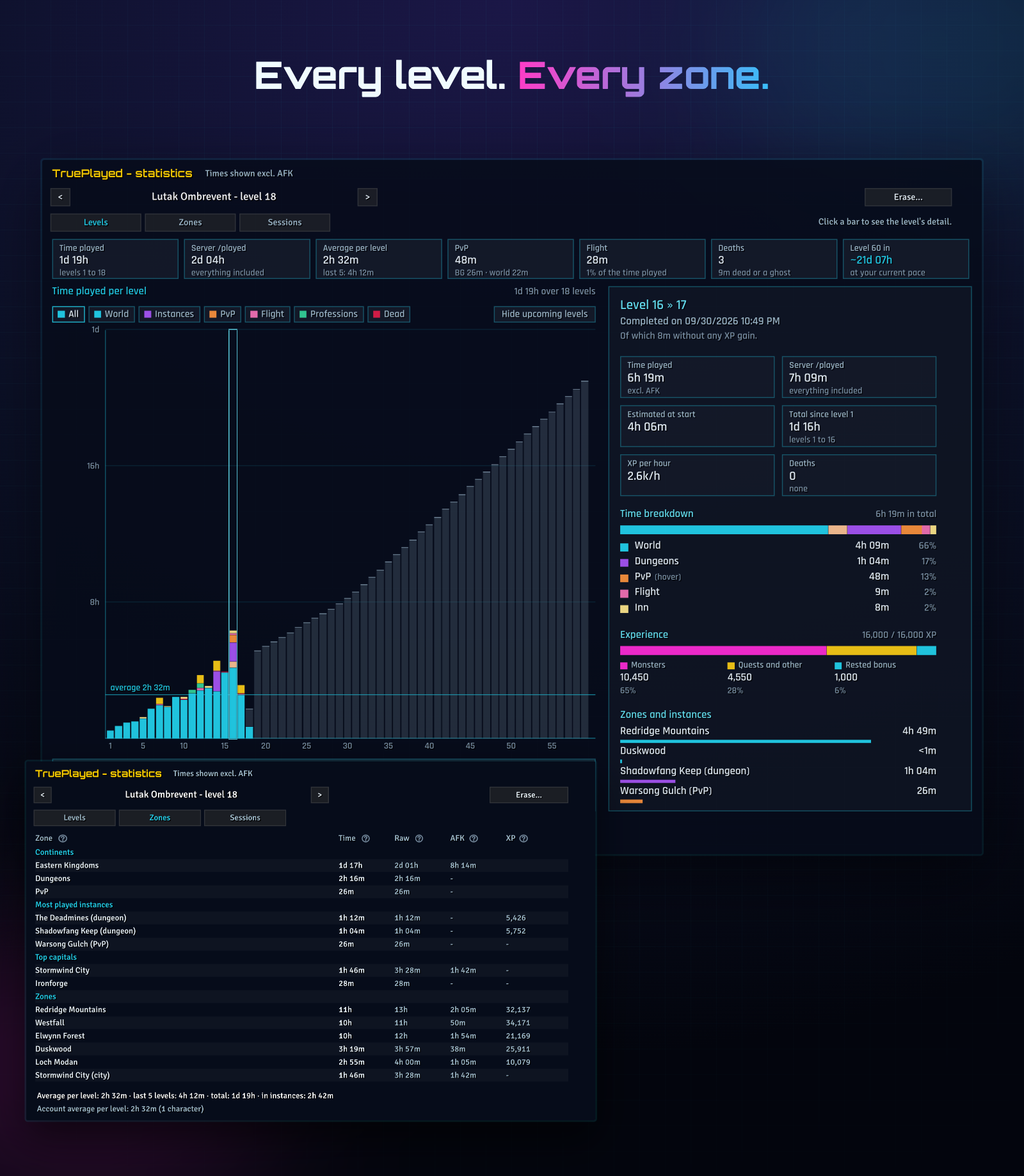Click the help icon beside the Time column header
1024x1176 pixels.
tap(365, 838)
